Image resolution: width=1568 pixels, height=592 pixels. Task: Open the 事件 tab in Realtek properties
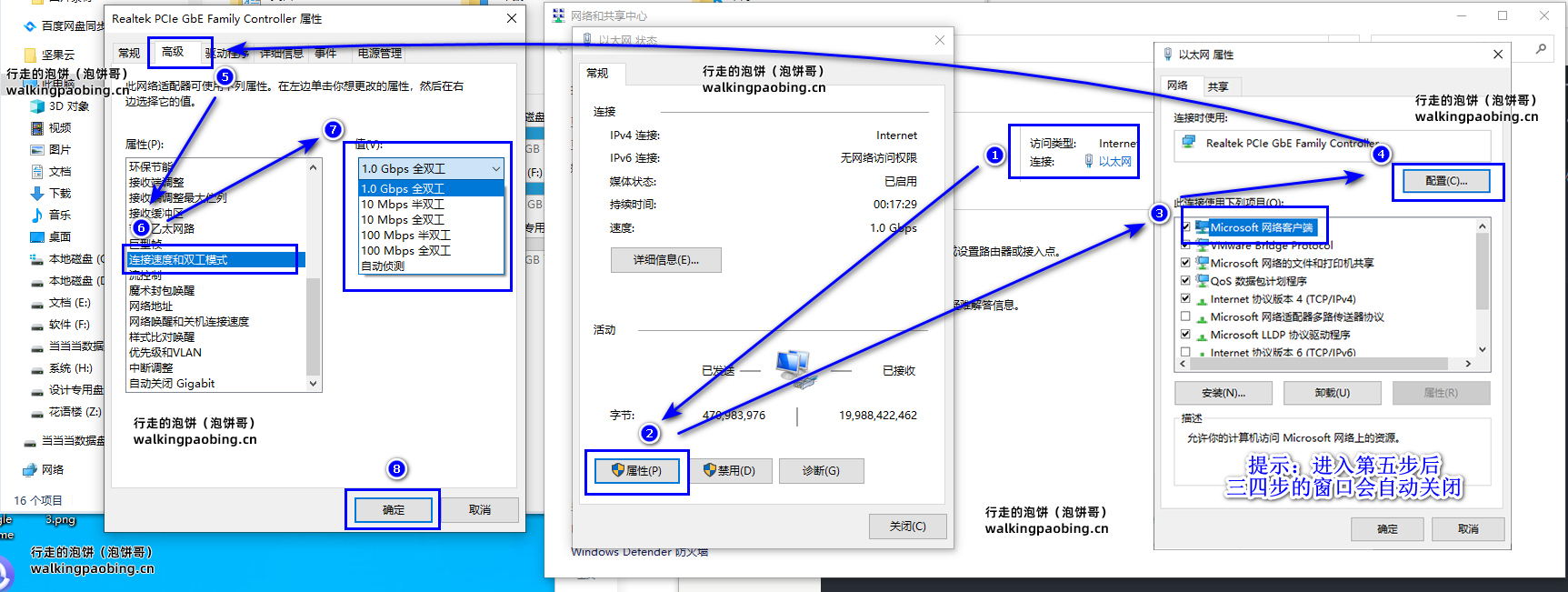pos(325,53)
